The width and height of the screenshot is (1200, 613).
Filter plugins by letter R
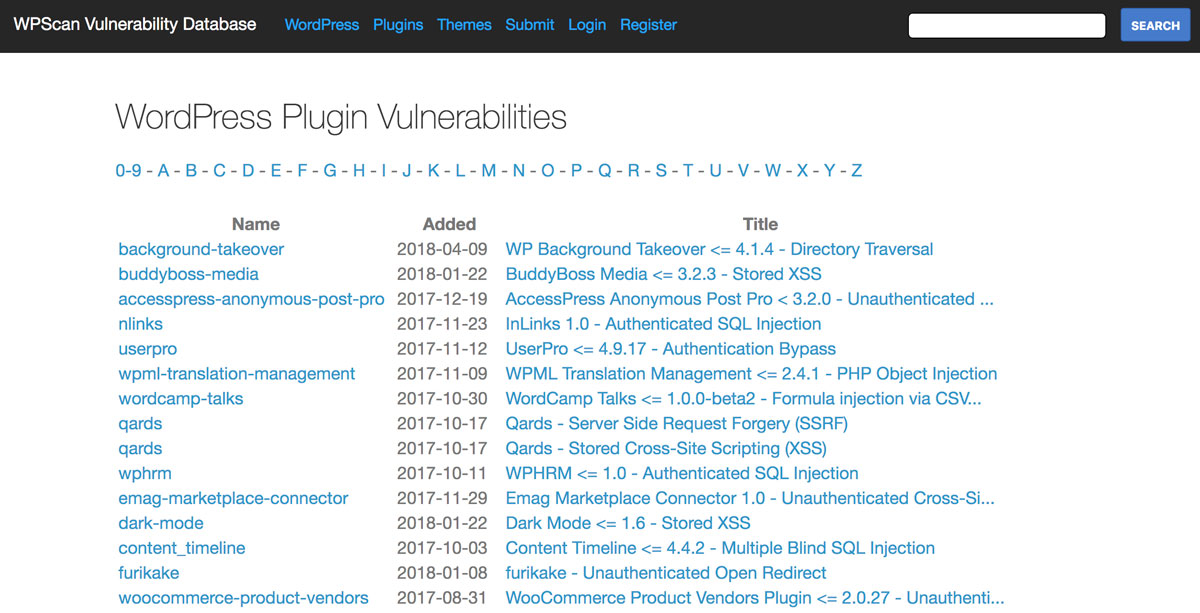point(634,171)
